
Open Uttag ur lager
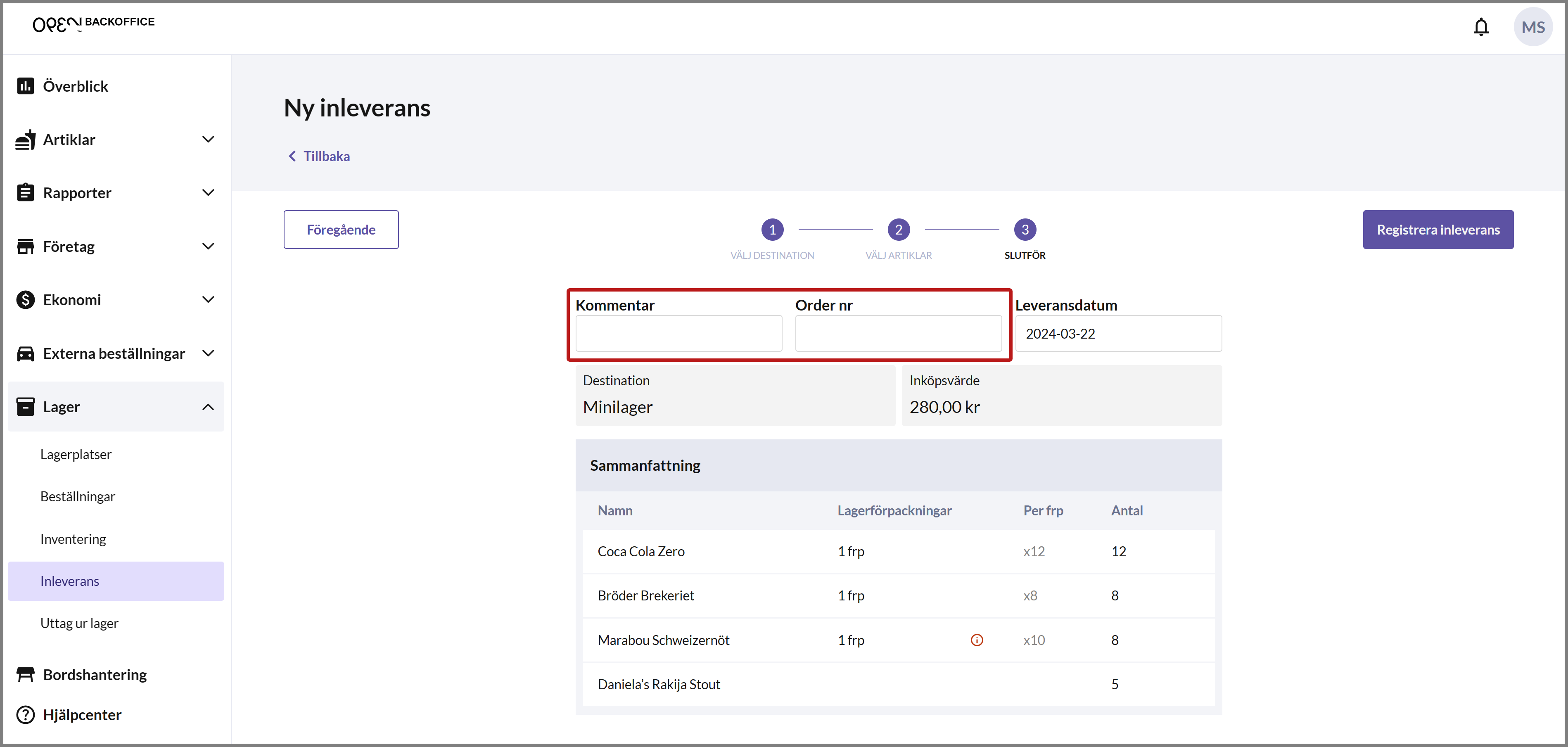point(79,623)
